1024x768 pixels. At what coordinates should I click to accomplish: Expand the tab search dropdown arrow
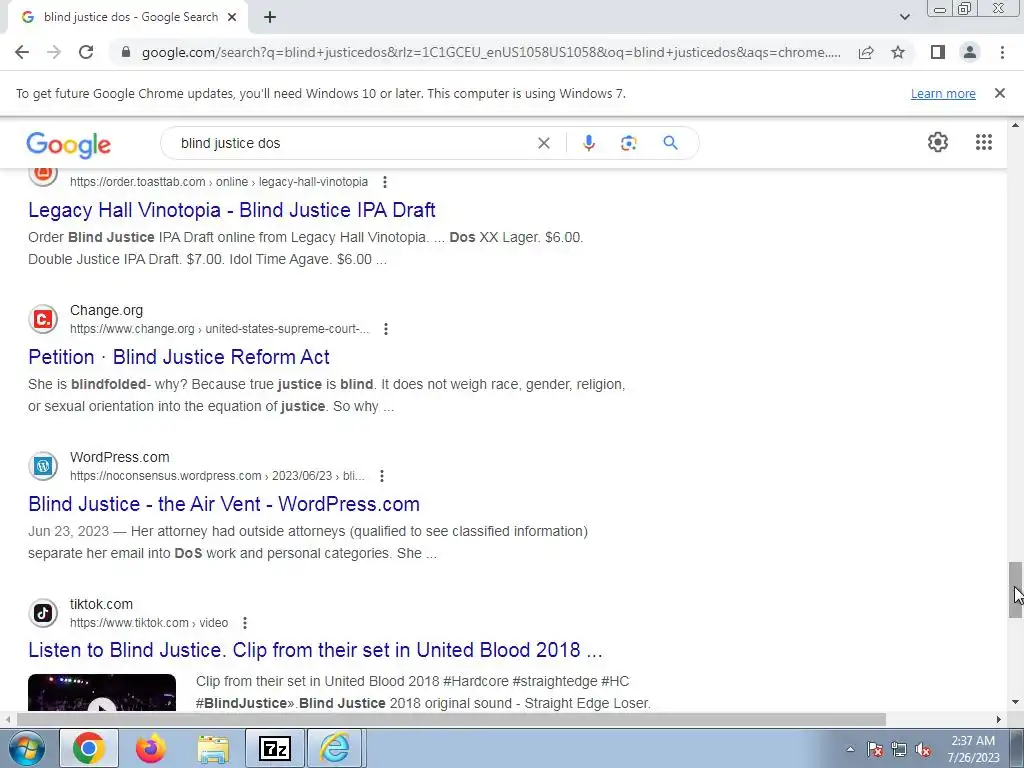click(904, 17)
